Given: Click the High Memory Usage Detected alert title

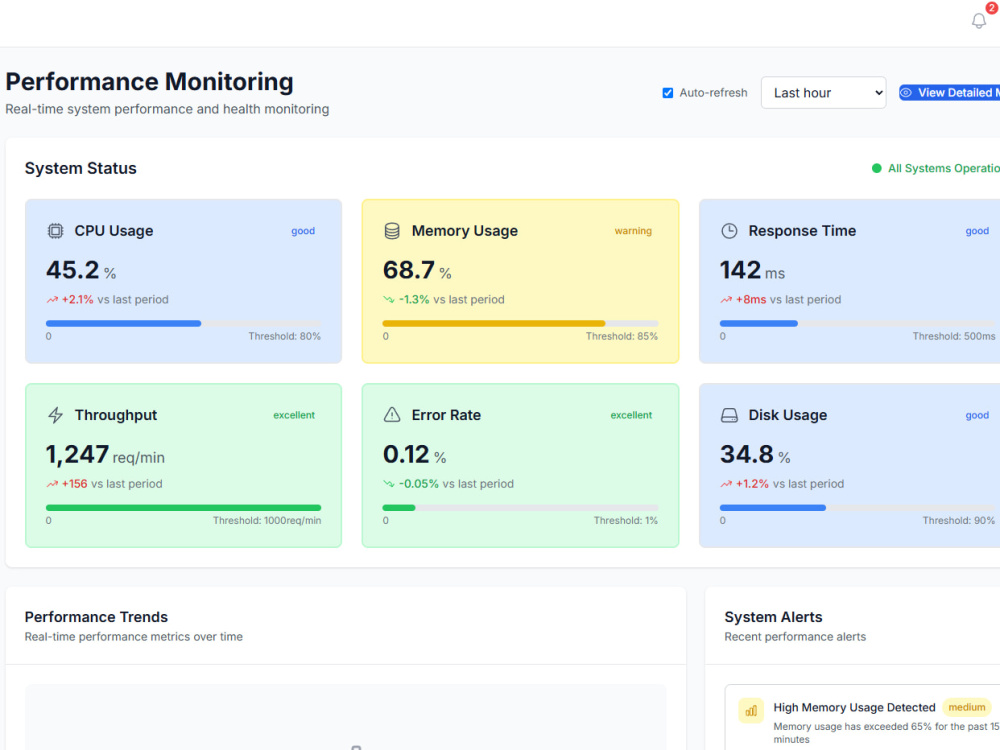Looking at the screenshot, I should point(854,707).
